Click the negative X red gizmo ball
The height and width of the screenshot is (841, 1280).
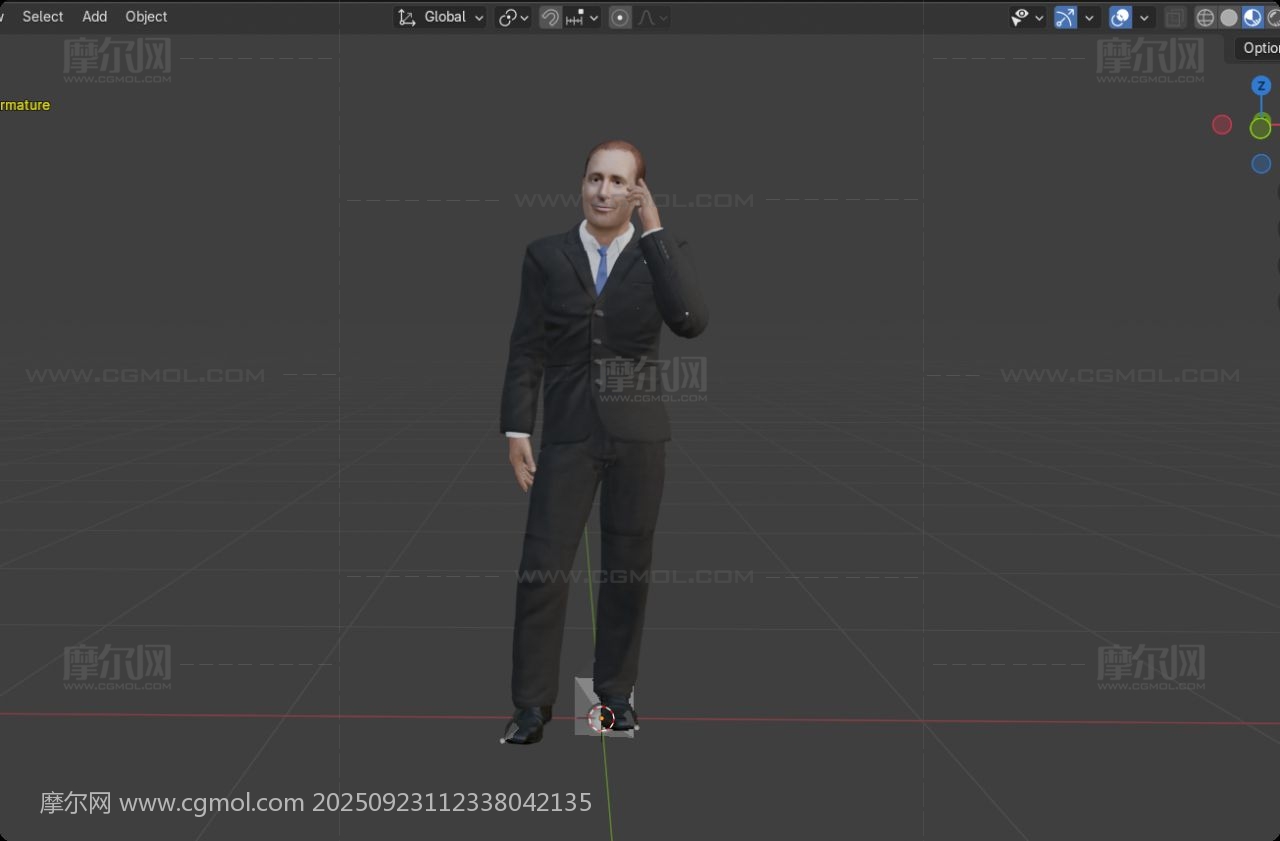pyautogui.click(x=1222, y=125)
